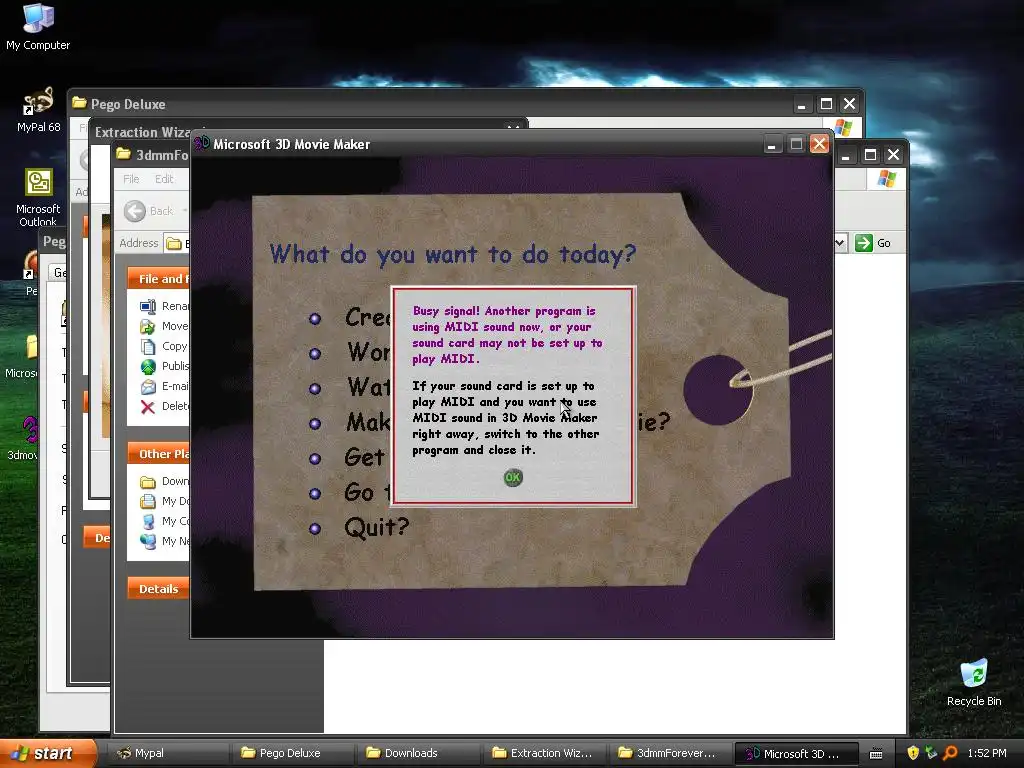Switch to the Extraction Wizard taskbar button

(543, 753)
